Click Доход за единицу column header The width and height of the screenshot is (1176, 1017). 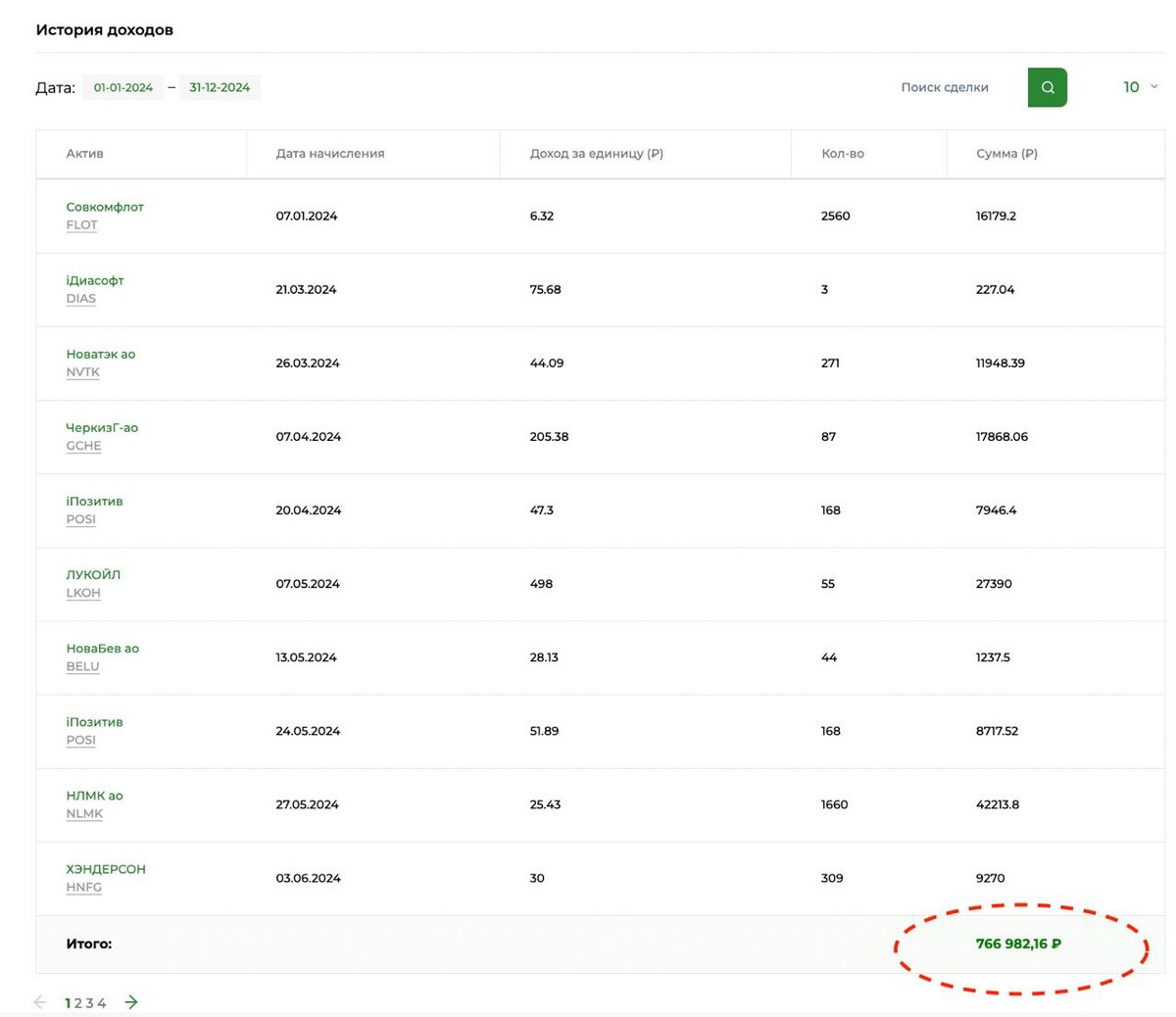[596, 154]
